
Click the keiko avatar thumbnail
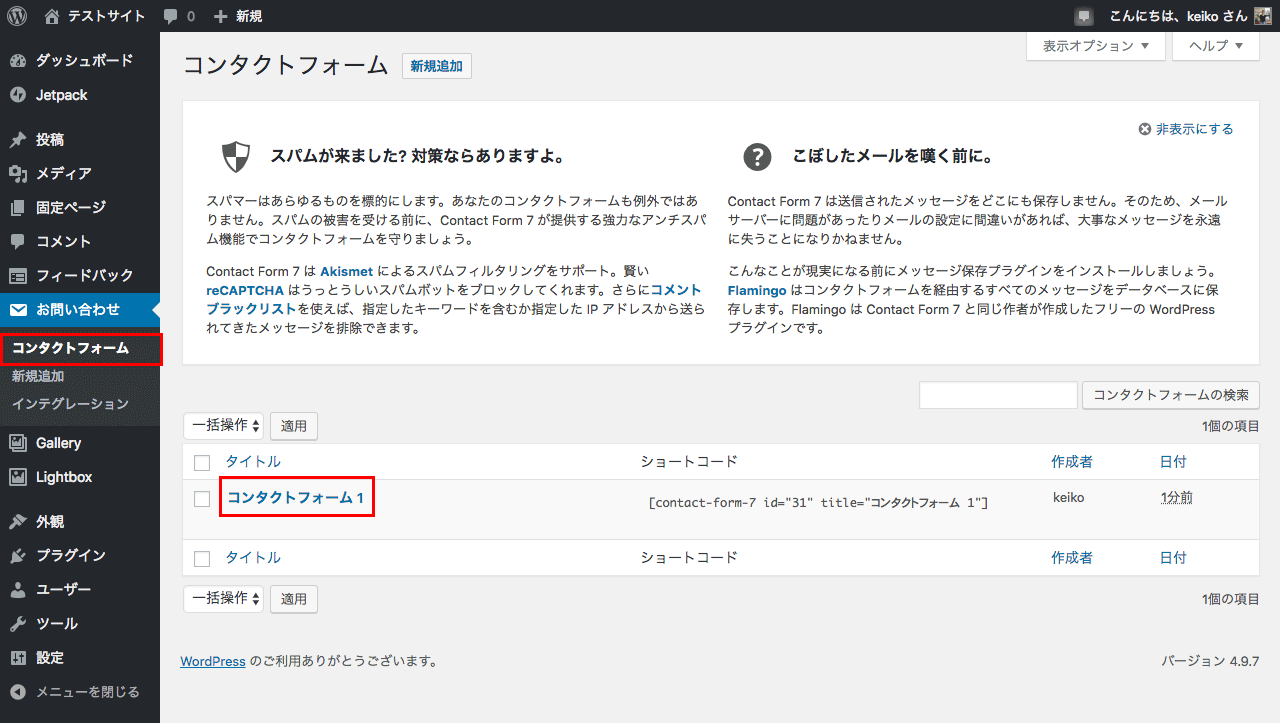pyautogui.click(x=1263, y=16)
